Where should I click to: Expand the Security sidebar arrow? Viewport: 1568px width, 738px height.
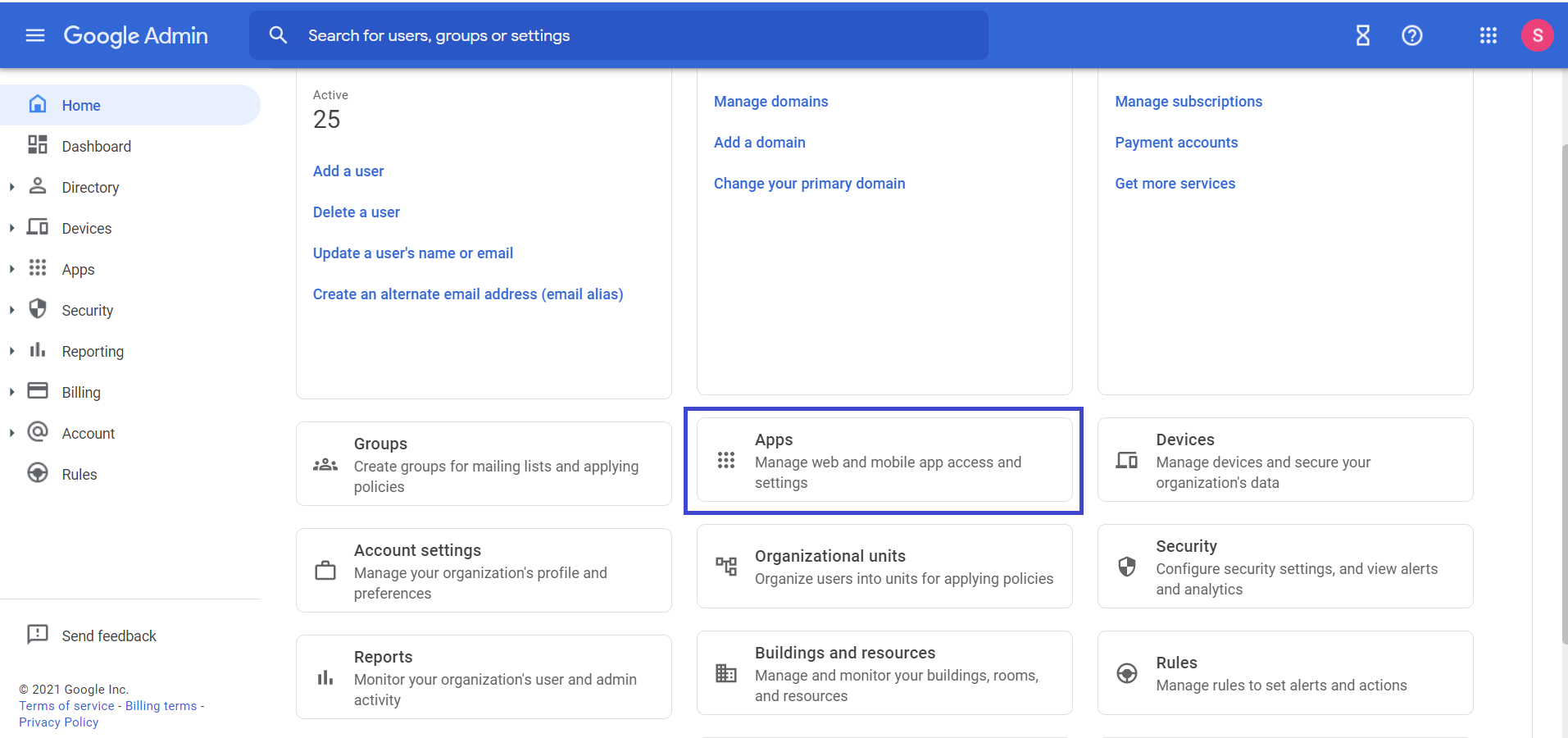click(x=11, y=310)
